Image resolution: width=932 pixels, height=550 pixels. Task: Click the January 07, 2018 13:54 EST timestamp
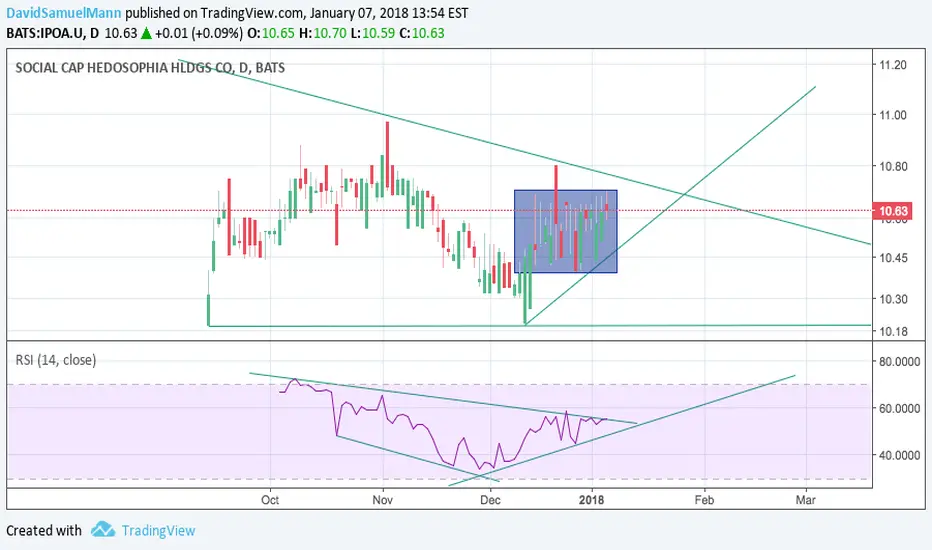[x=389, y=12]
